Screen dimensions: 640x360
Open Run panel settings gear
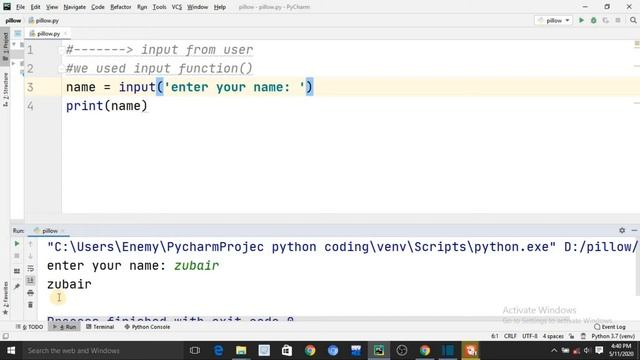622,231
